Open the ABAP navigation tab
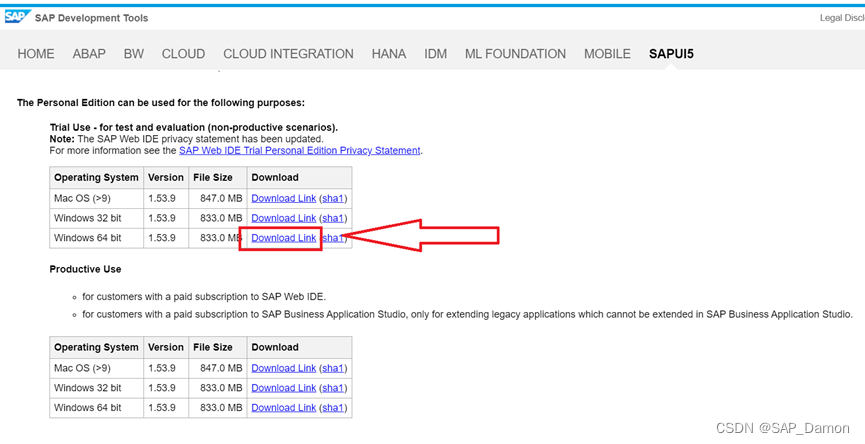 click(x=89, y=54)
